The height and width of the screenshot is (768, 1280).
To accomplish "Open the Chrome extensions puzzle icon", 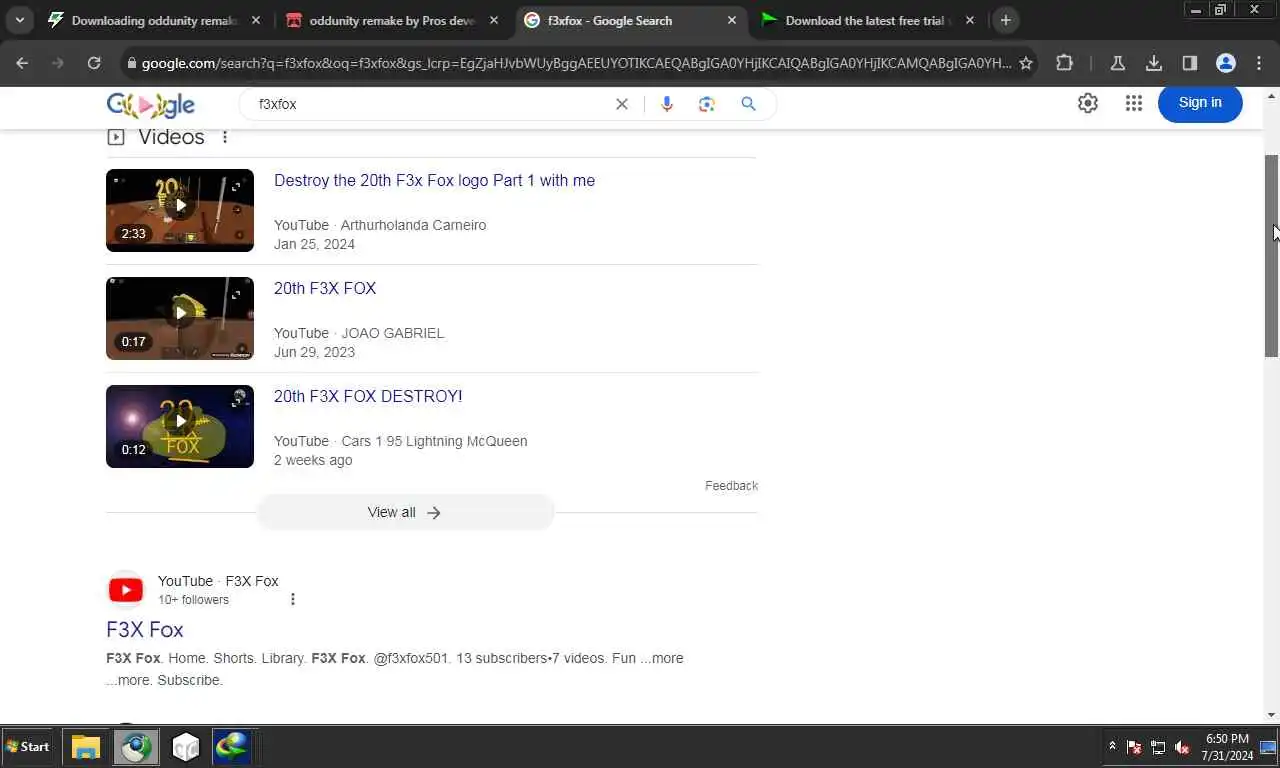I will click(x=1064, y=63).
